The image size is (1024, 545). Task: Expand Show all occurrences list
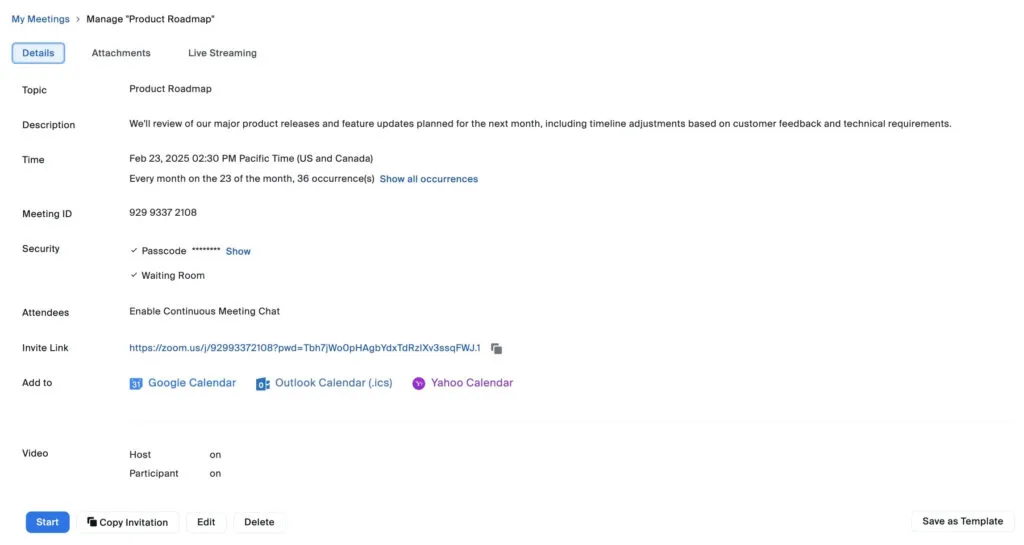[428, 179]
